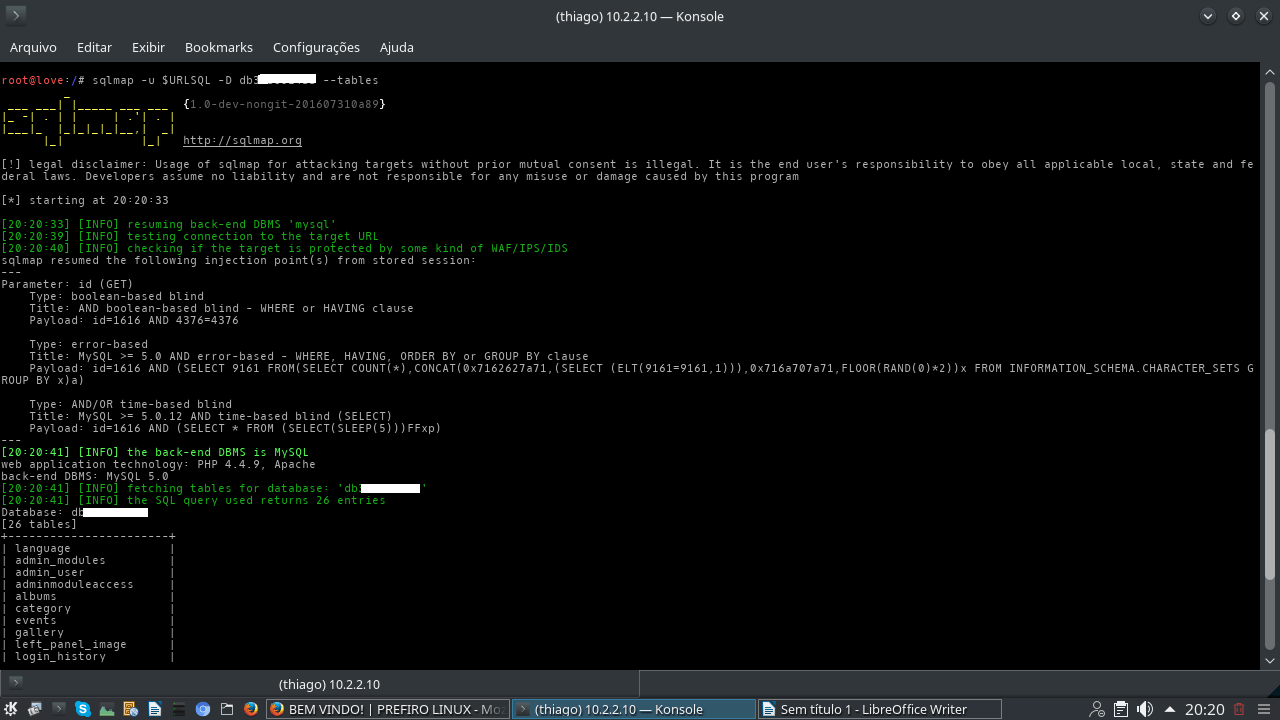Open the KDE application launcher

11,709
